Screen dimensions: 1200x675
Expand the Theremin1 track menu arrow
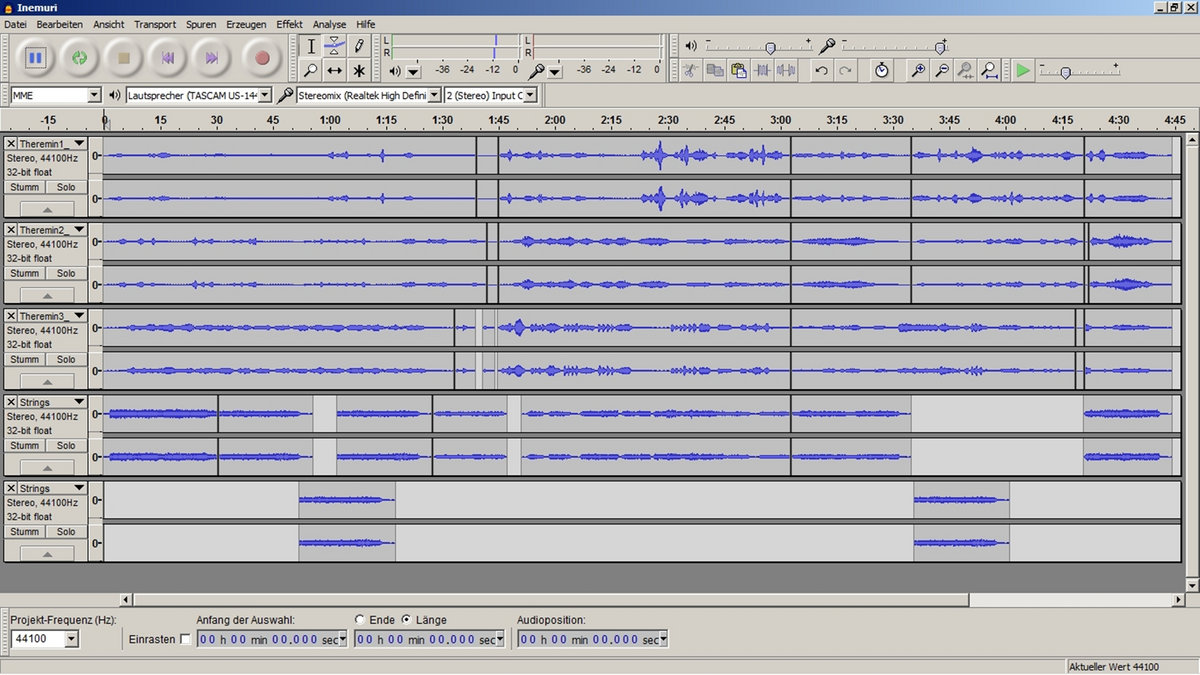click(x=80, y=145)
